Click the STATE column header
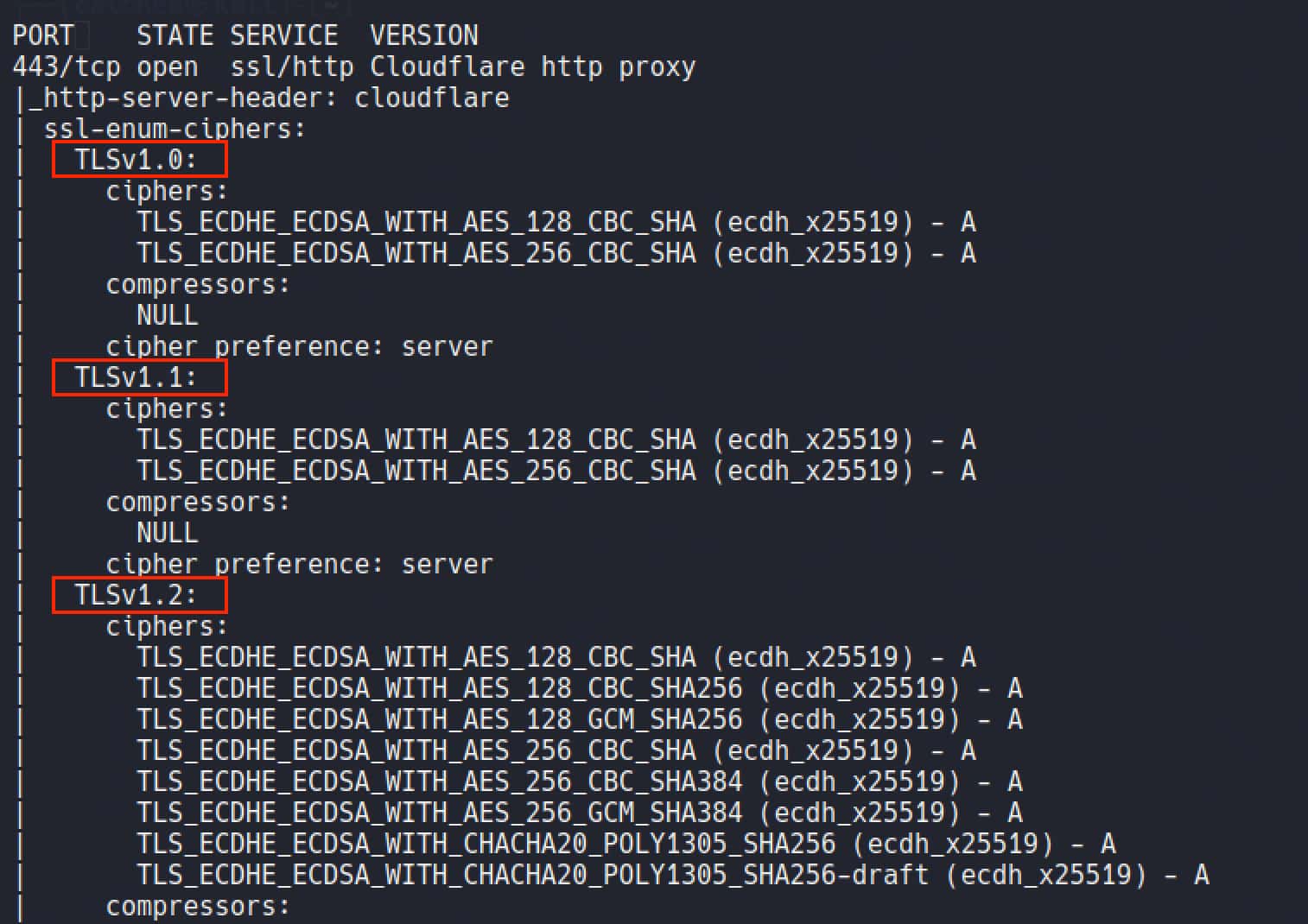This screenshot has width=1308, height=924. click(175, 35)
